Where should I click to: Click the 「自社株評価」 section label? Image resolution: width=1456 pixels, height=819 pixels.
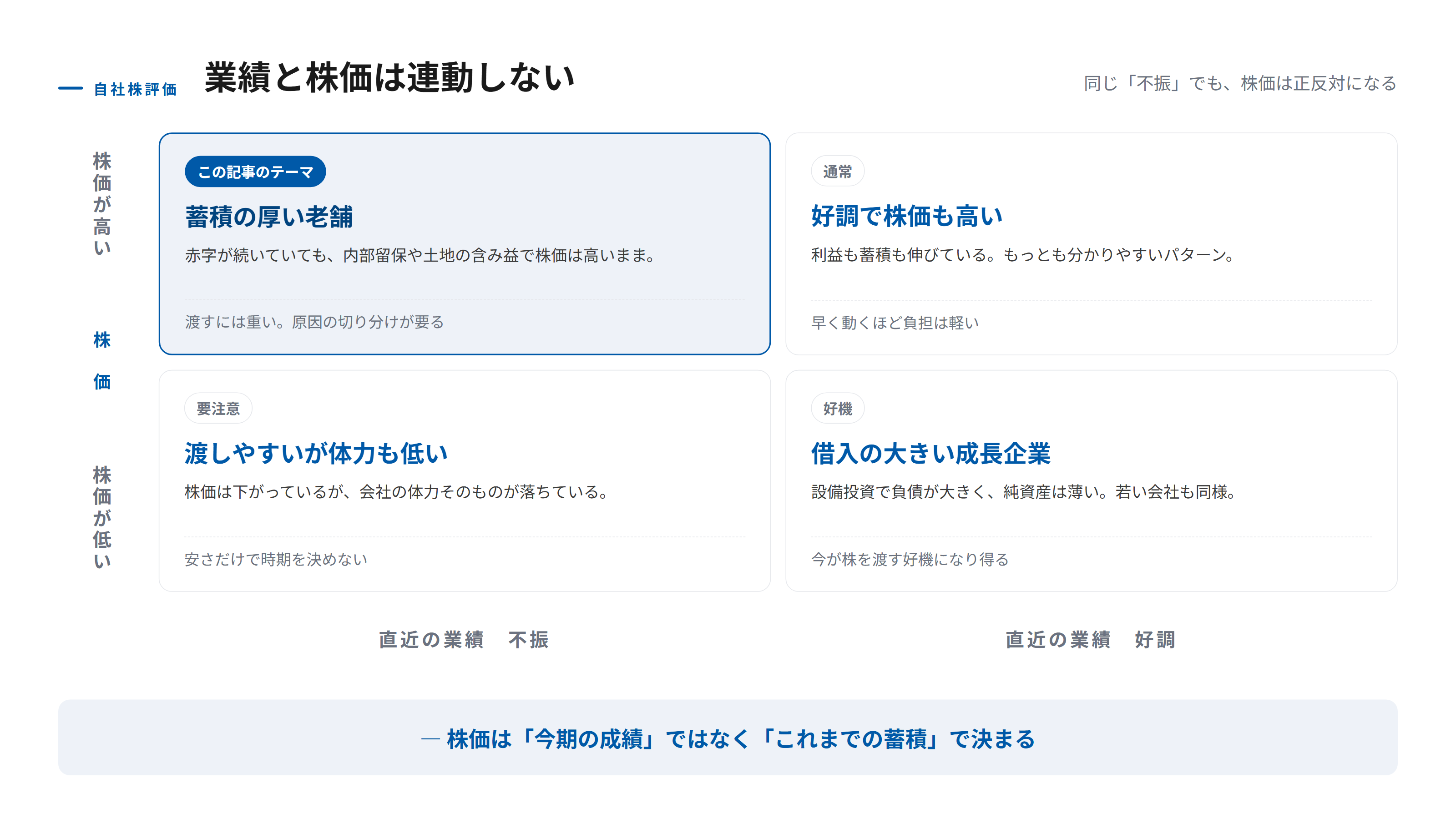point(136,89)
